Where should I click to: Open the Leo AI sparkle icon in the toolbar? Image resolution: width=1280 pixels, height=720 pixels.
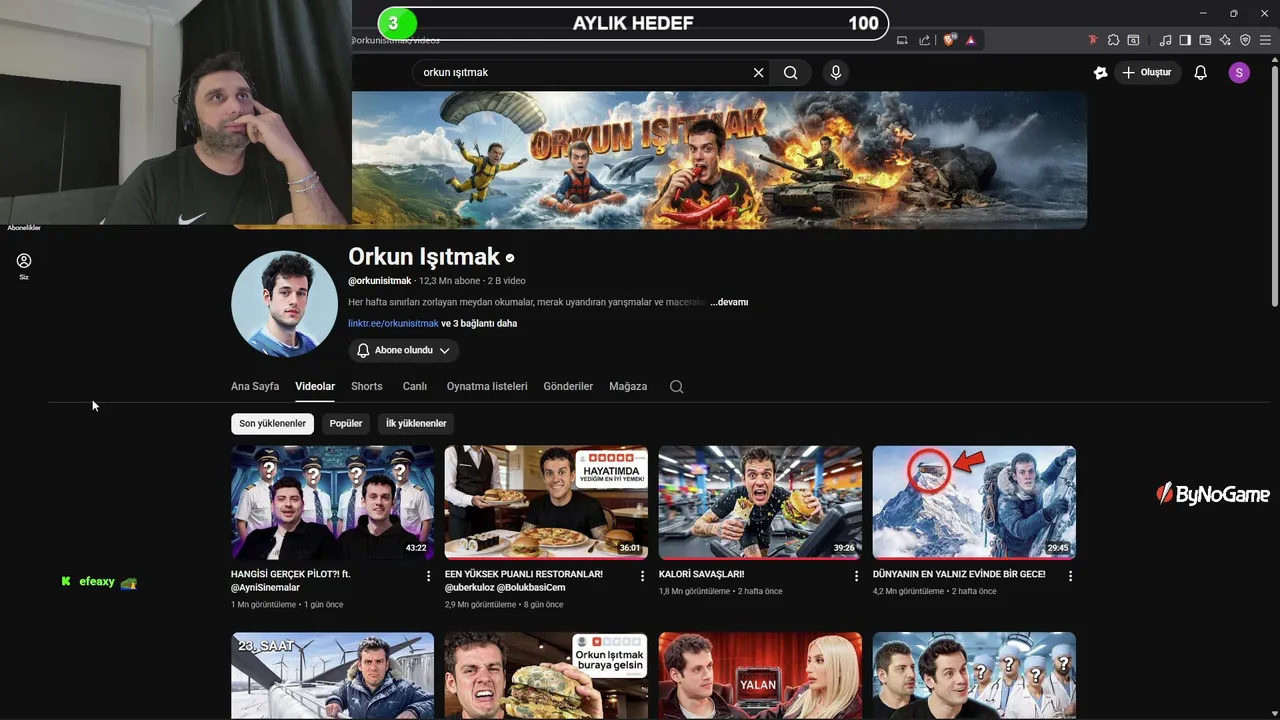1225,40
